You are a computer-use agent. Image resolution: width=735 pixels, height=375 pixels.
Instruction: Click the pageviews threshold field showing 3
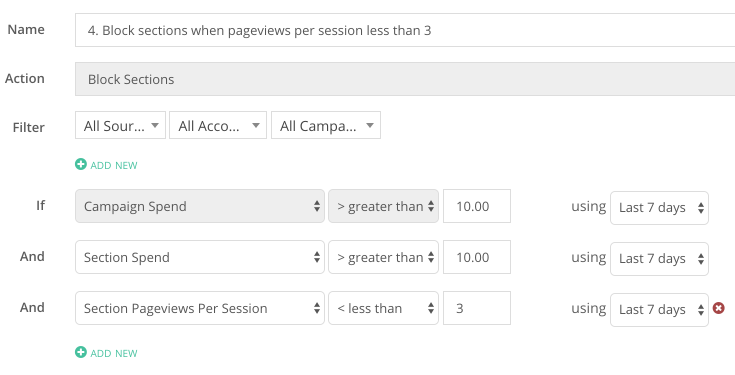477,308
